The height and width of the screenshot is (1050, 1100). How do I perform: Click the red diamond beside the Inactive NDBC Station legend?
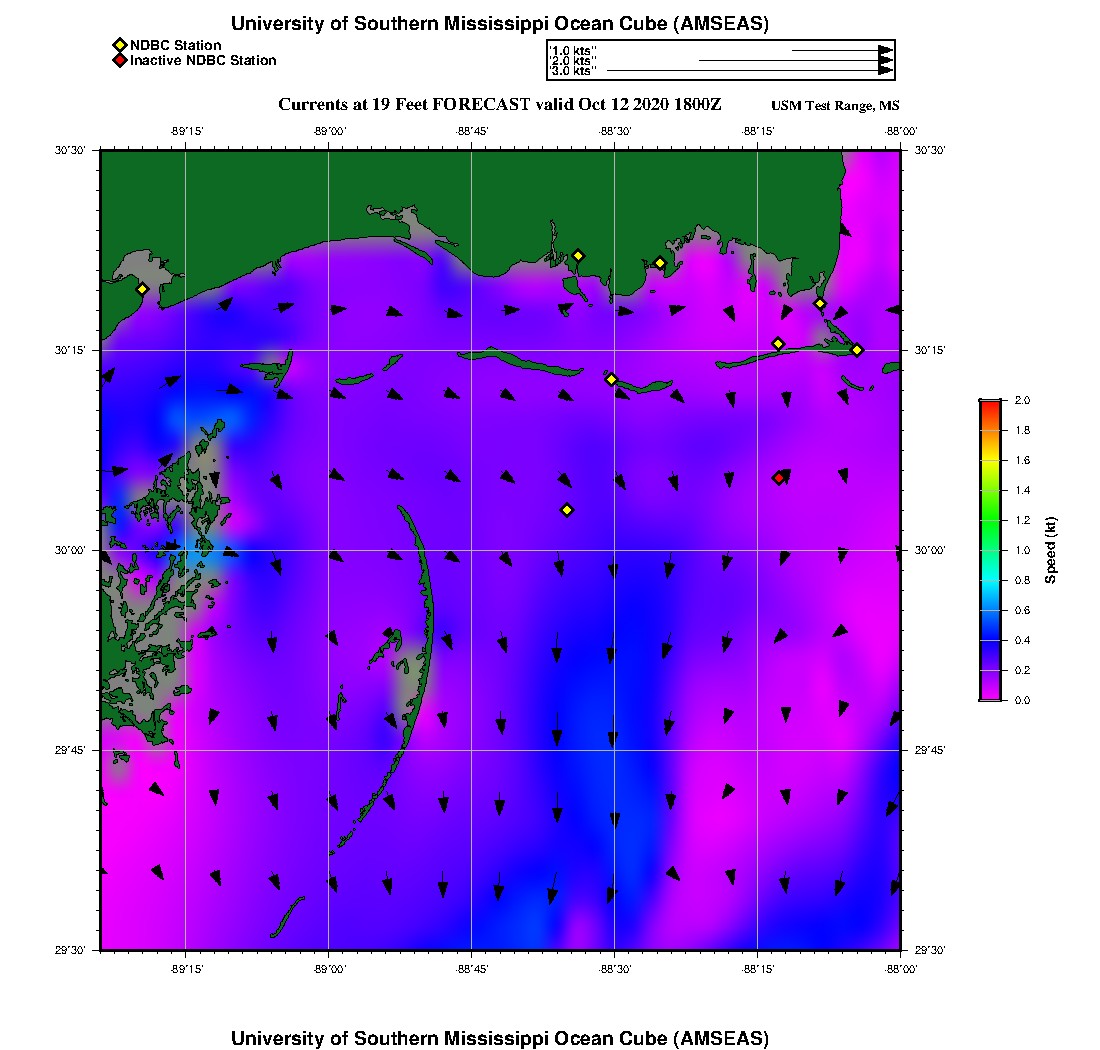pos(119,60)
